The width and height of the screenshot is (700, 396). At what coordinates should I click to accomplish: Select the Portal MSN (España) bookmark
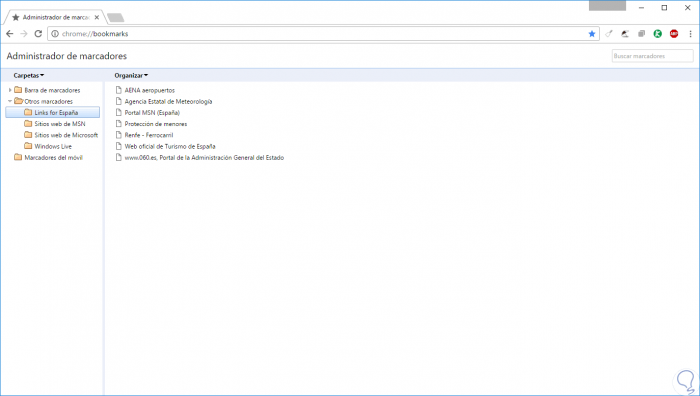[152, 113]
